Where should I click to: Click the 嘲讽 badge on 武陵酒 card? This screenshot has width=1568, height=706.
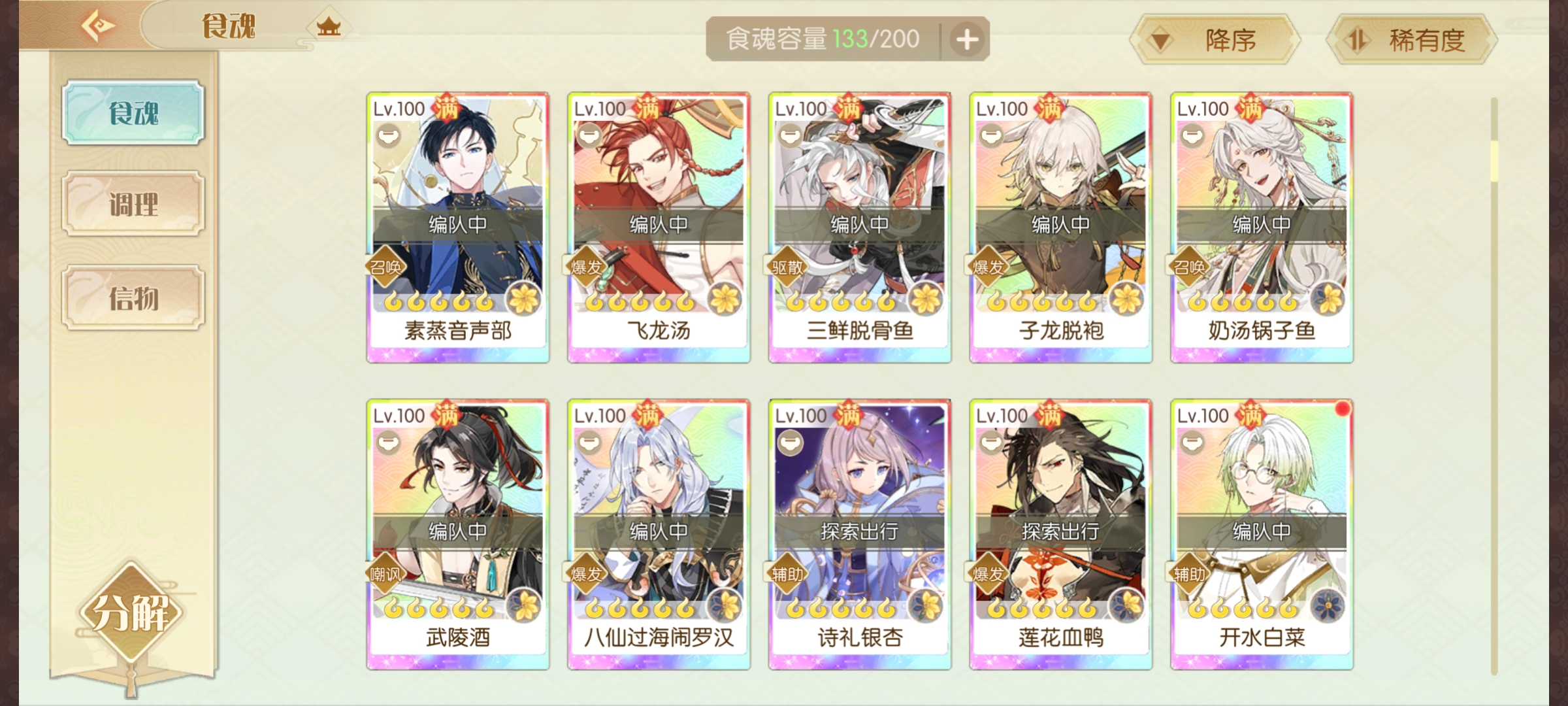coord(385,574)
